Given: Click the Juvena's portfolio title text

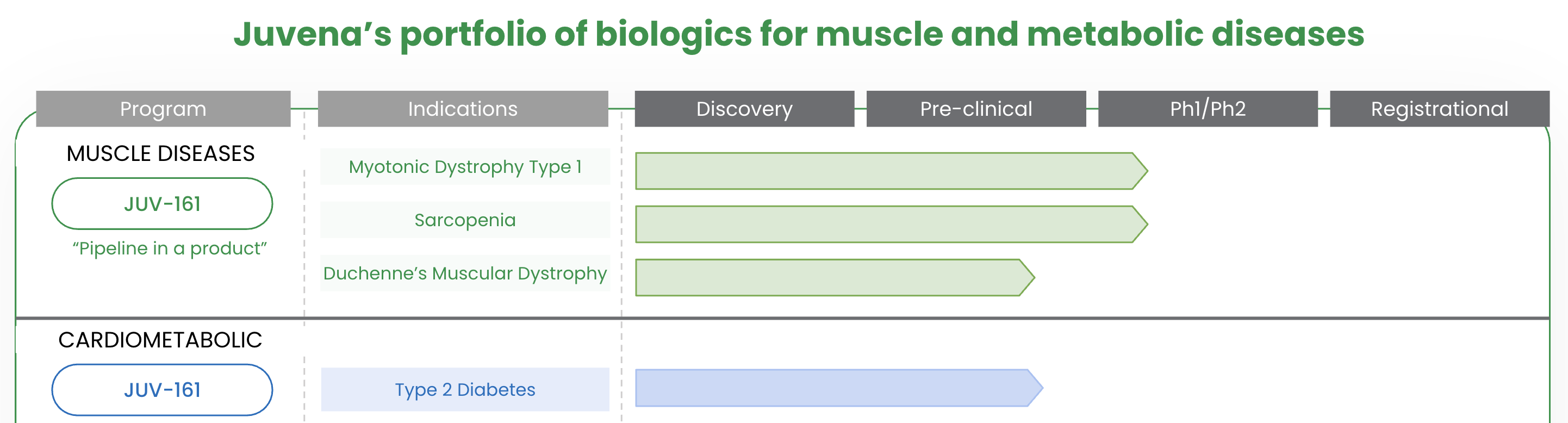Looking at the screenshot, I should click(799, 34).
